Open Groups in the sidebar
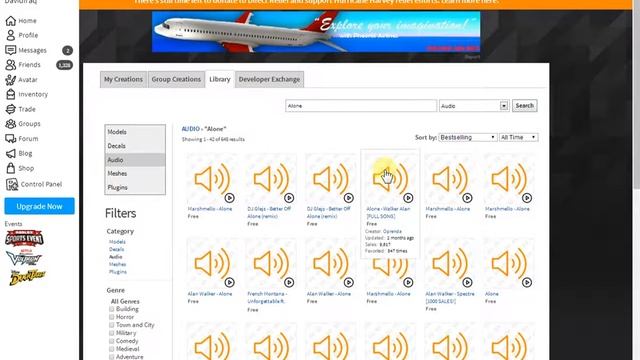Image resolution: width=640 pixels, height=360 pixels. click(23, 124)
